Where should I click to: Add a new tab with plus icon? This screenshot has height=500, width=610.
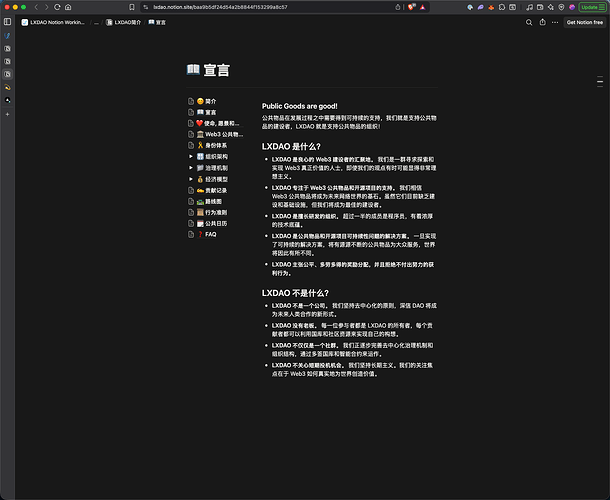click(x=8, y=114)
